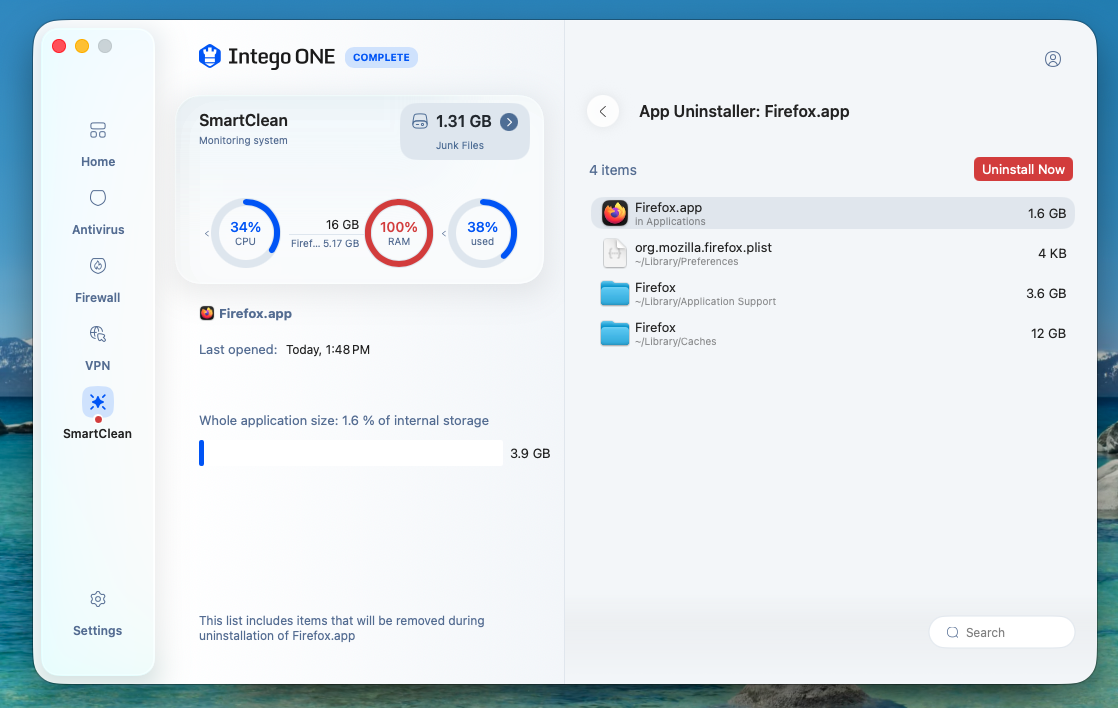
Task: Click App Uninstaller: Firefox.app title
Action: point(744,111)
